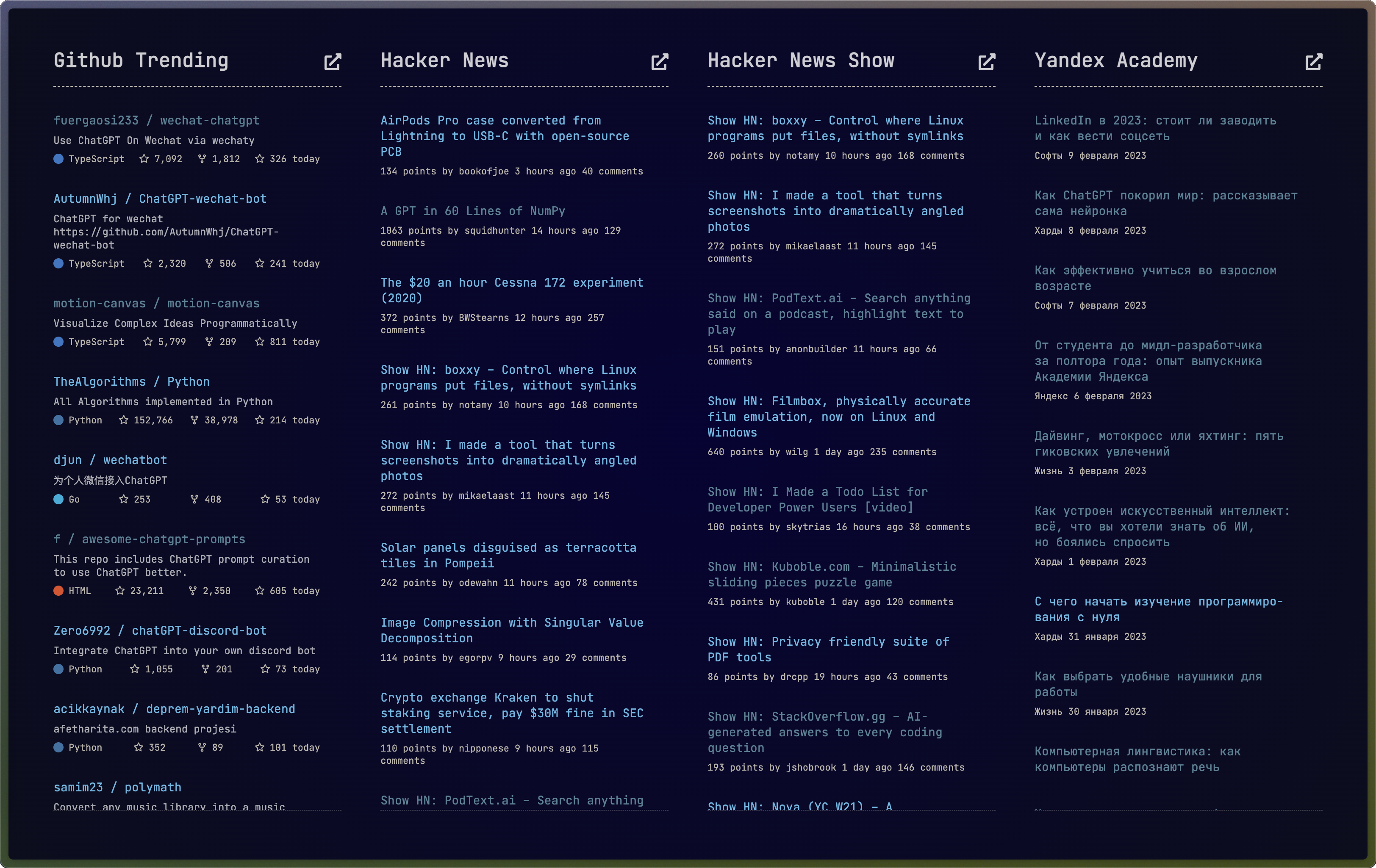1376x868 pixels.
Task: Open Github Trending external link icon
Action: (x=333, y=62)
